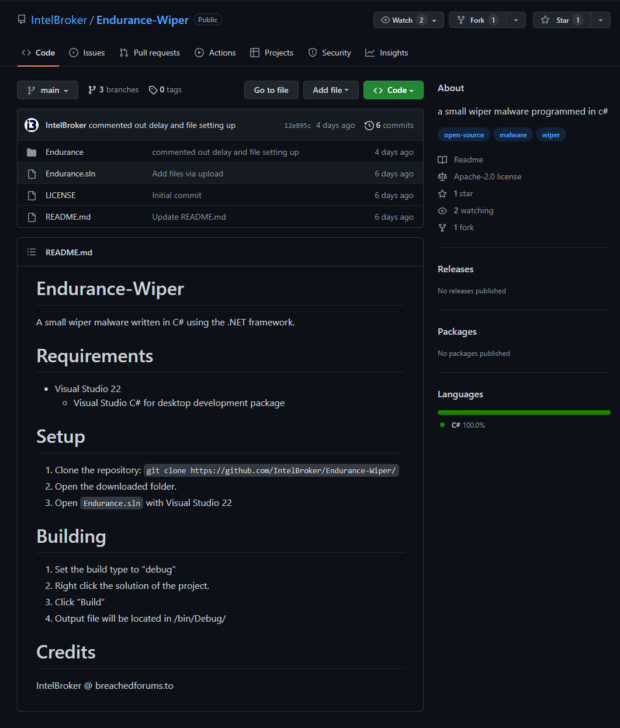Click the README list outline icon

tap(32, 253)
